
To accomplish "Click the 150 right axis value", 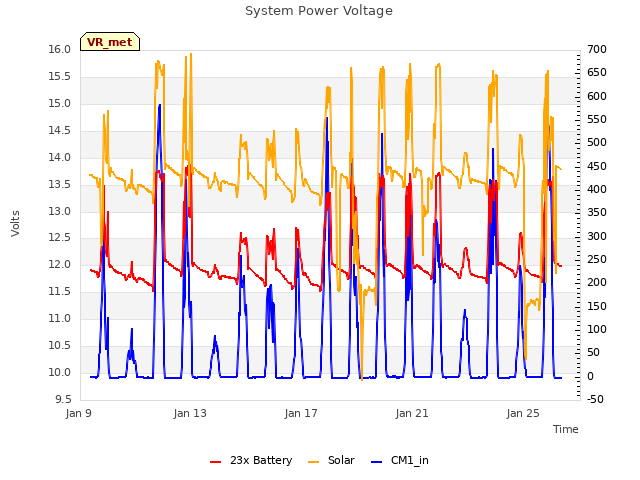I will pyautogui.click(x=597, y=306).
